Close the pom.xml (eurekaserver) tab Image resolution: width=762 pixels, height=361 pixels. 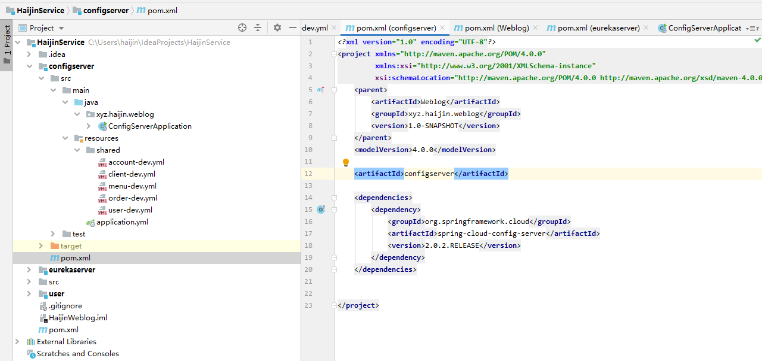[x=646, y=28]
